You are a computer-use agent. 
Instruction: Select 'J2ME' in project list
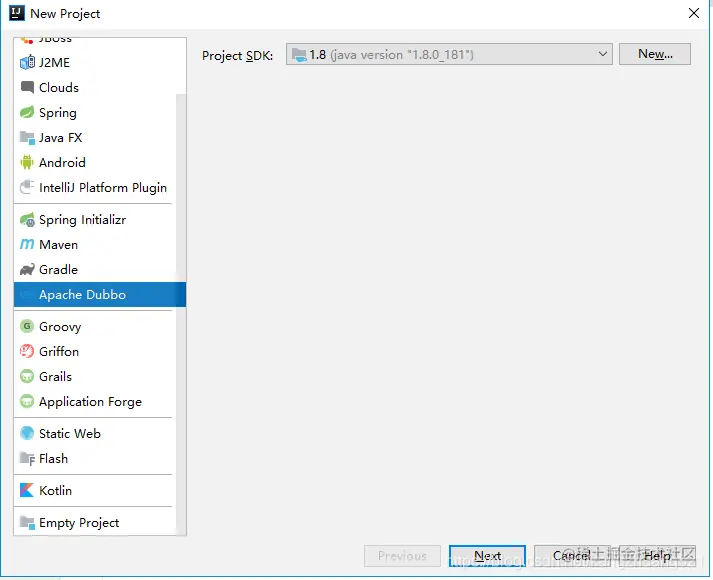(x=95, y=62)
